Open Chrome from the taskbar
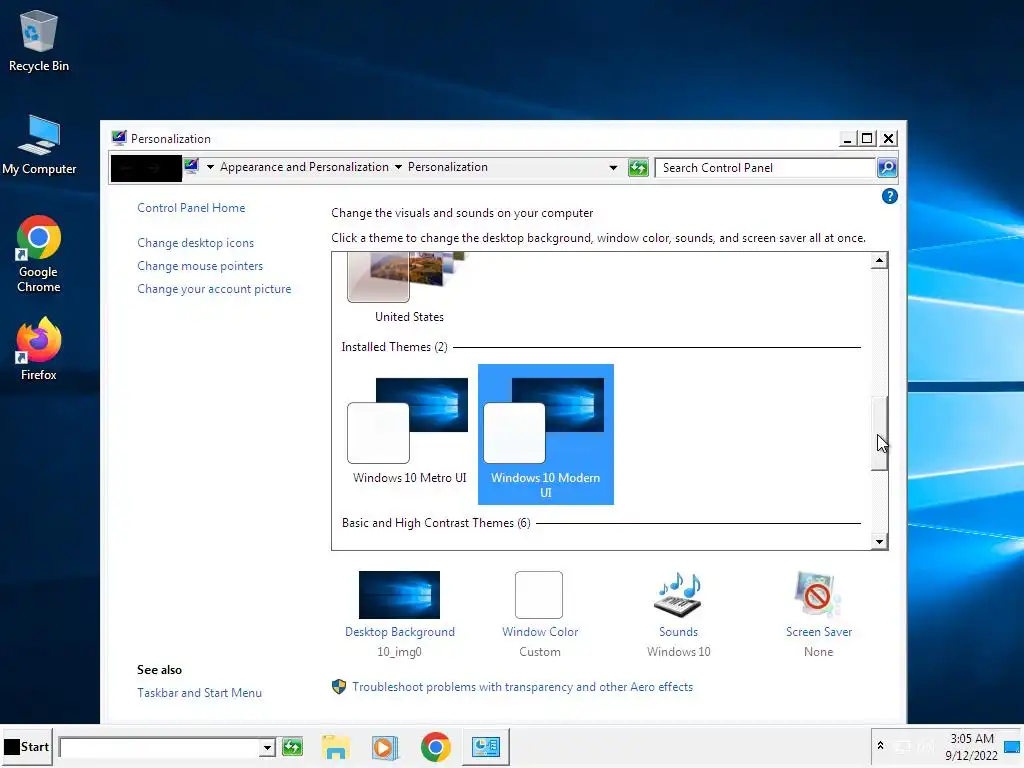The height and width of the screenshot is (768, 1024). pos(436,747)
